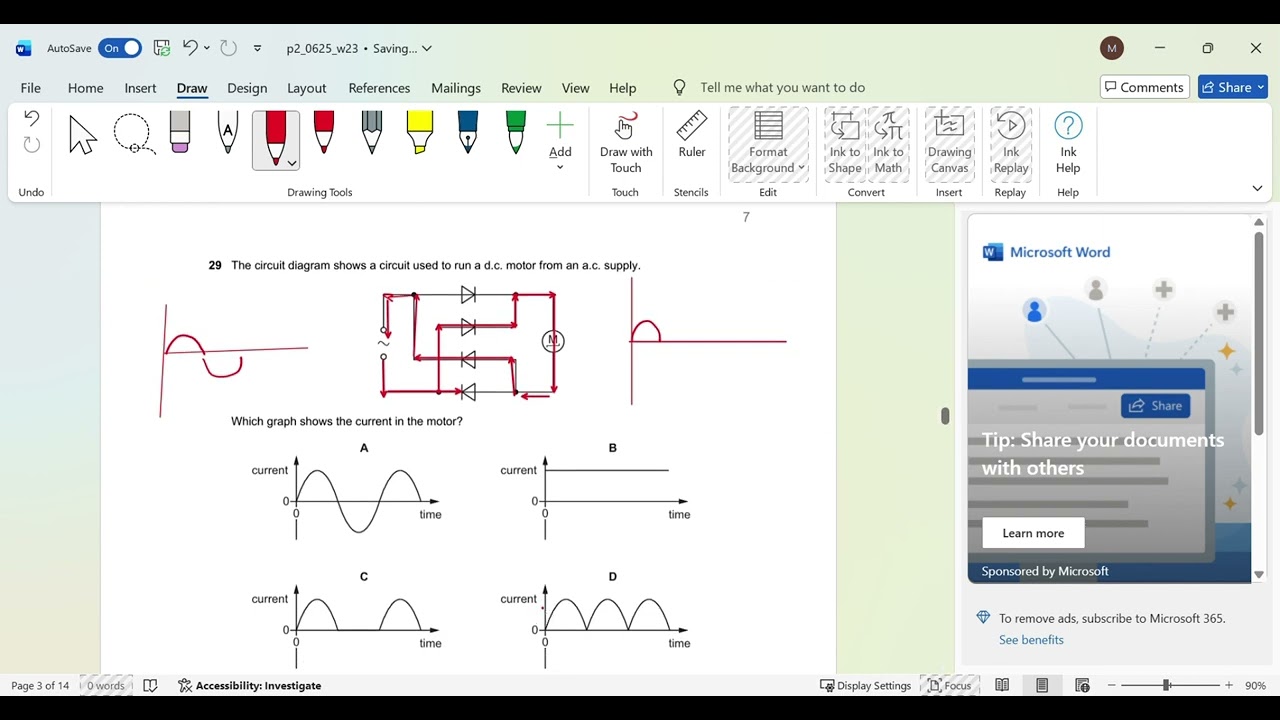1280x720 pixels.
Task: Click Add pen button
Action: coord(560,140)
